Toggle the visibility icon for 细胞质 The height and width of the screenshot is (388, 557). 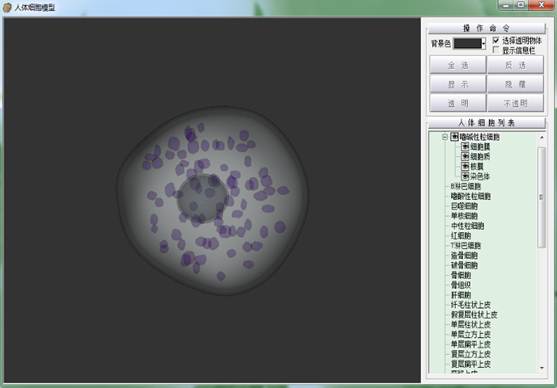coord(465,156)
